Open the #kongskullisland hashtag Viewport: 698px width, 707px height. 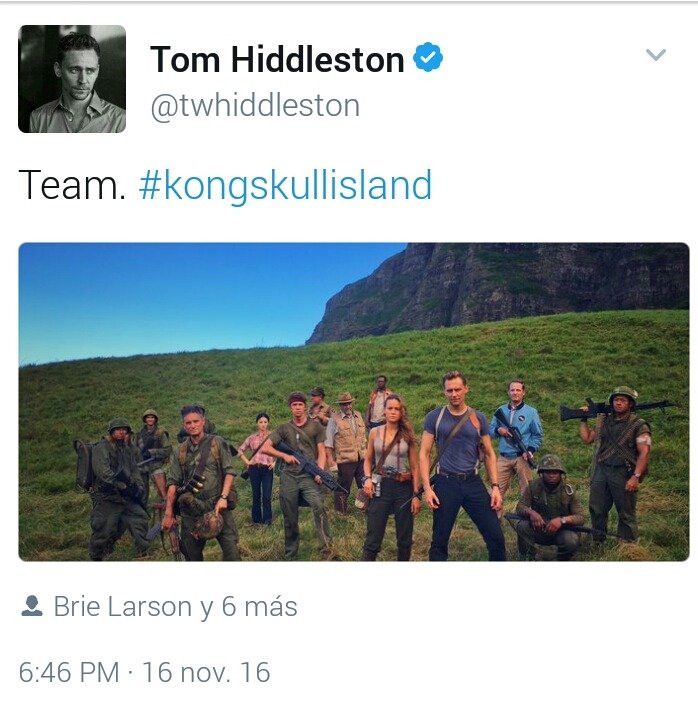(285, 185)
